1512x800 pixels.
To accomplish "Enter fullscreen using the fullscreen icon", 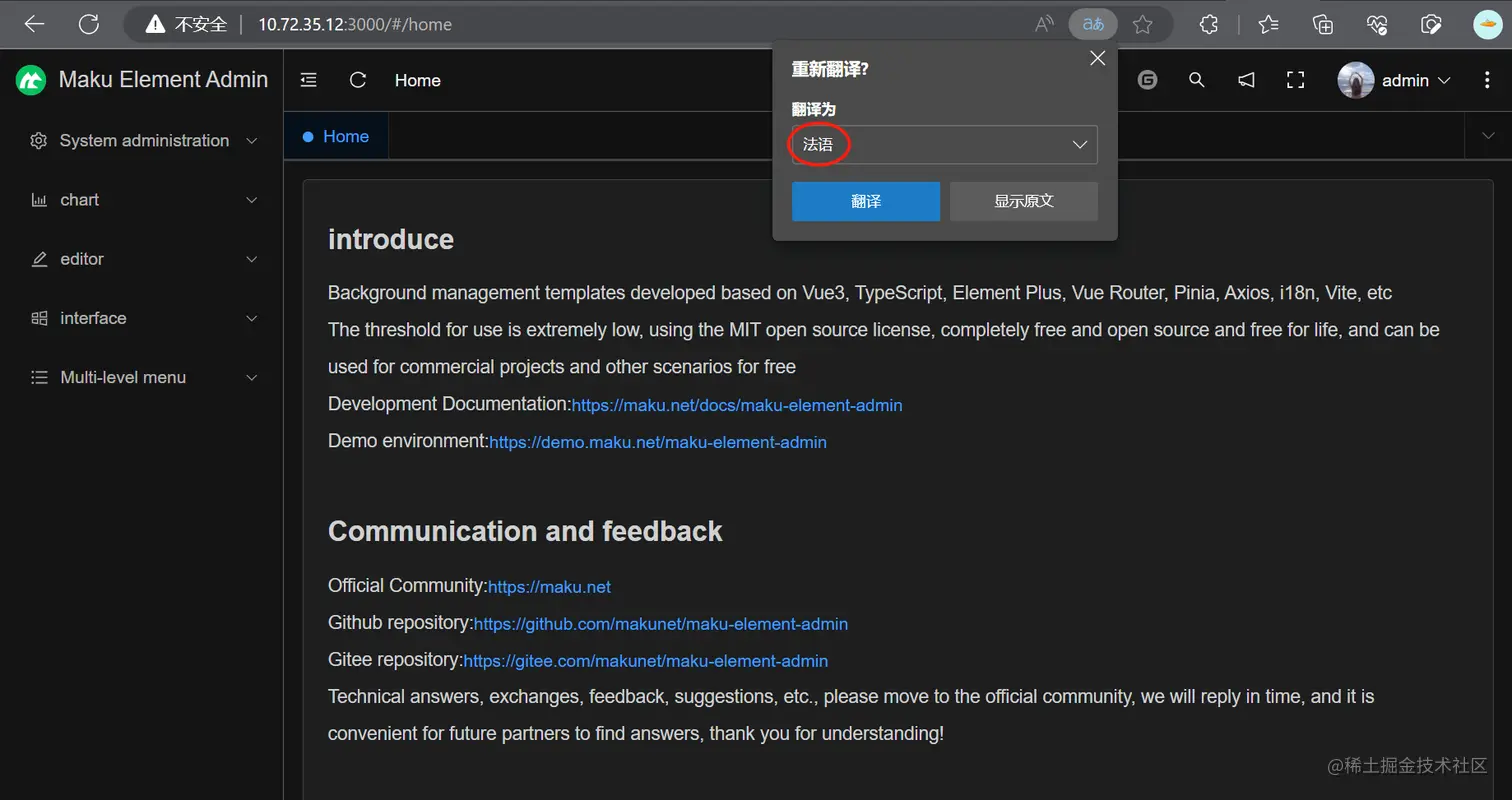I will click(1295, 80).
